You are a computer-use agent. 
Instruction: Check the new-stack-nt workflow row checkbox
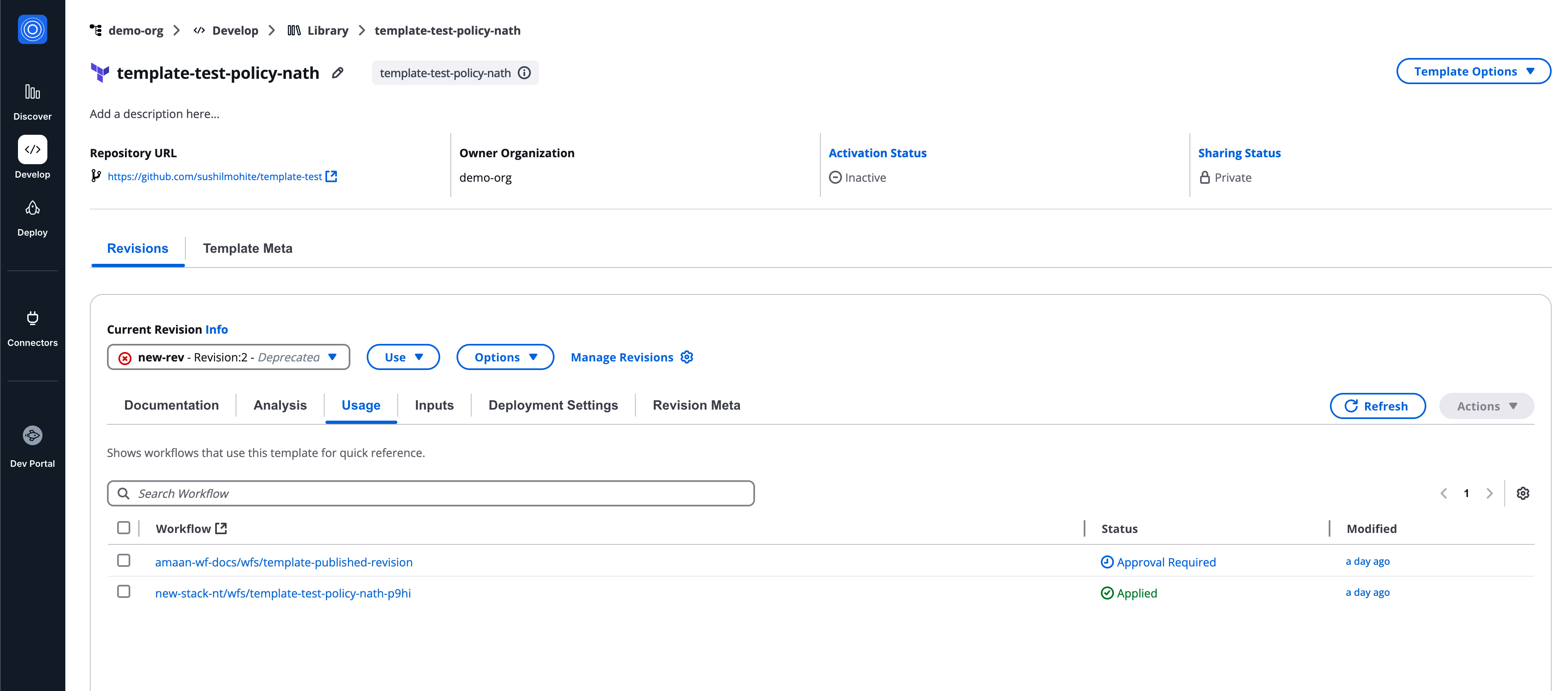pos(124,592)
